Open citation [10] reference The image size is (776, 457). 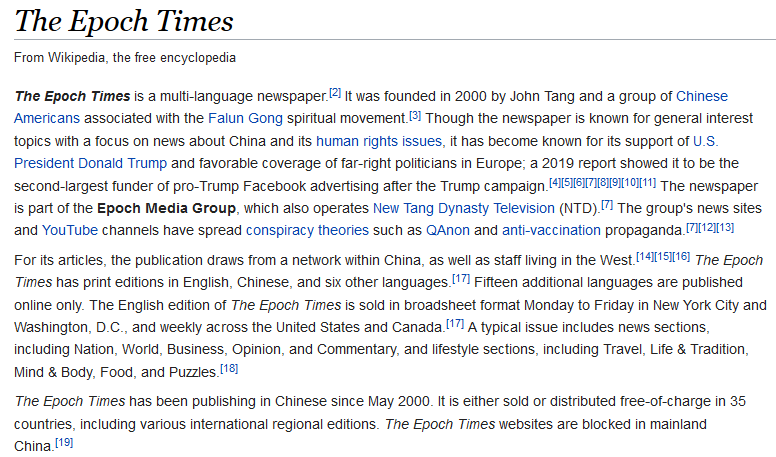[630, 183]
